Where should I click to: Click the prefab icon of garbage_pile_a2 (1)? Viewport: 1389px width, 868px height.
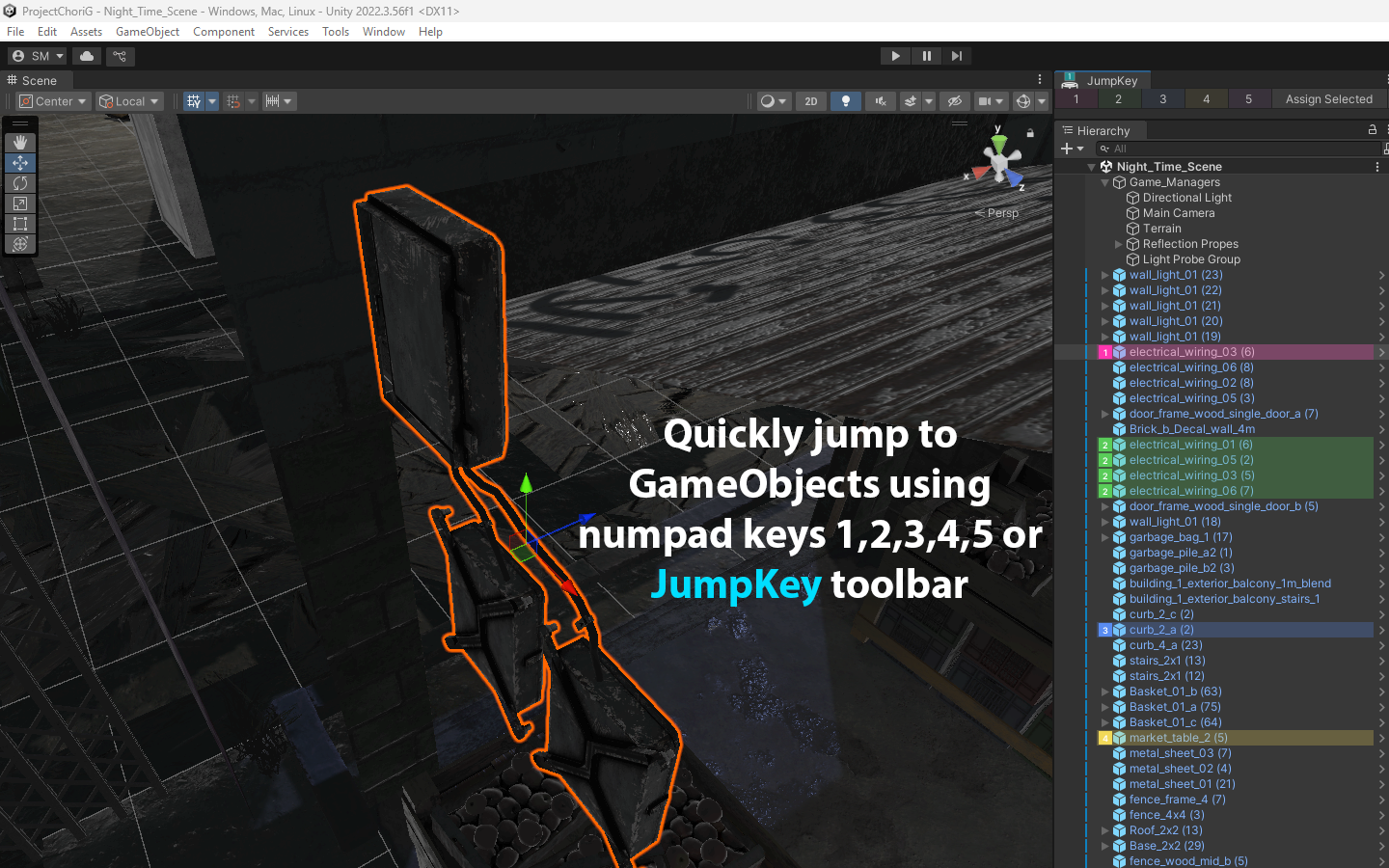click(x=1120, y=553)
